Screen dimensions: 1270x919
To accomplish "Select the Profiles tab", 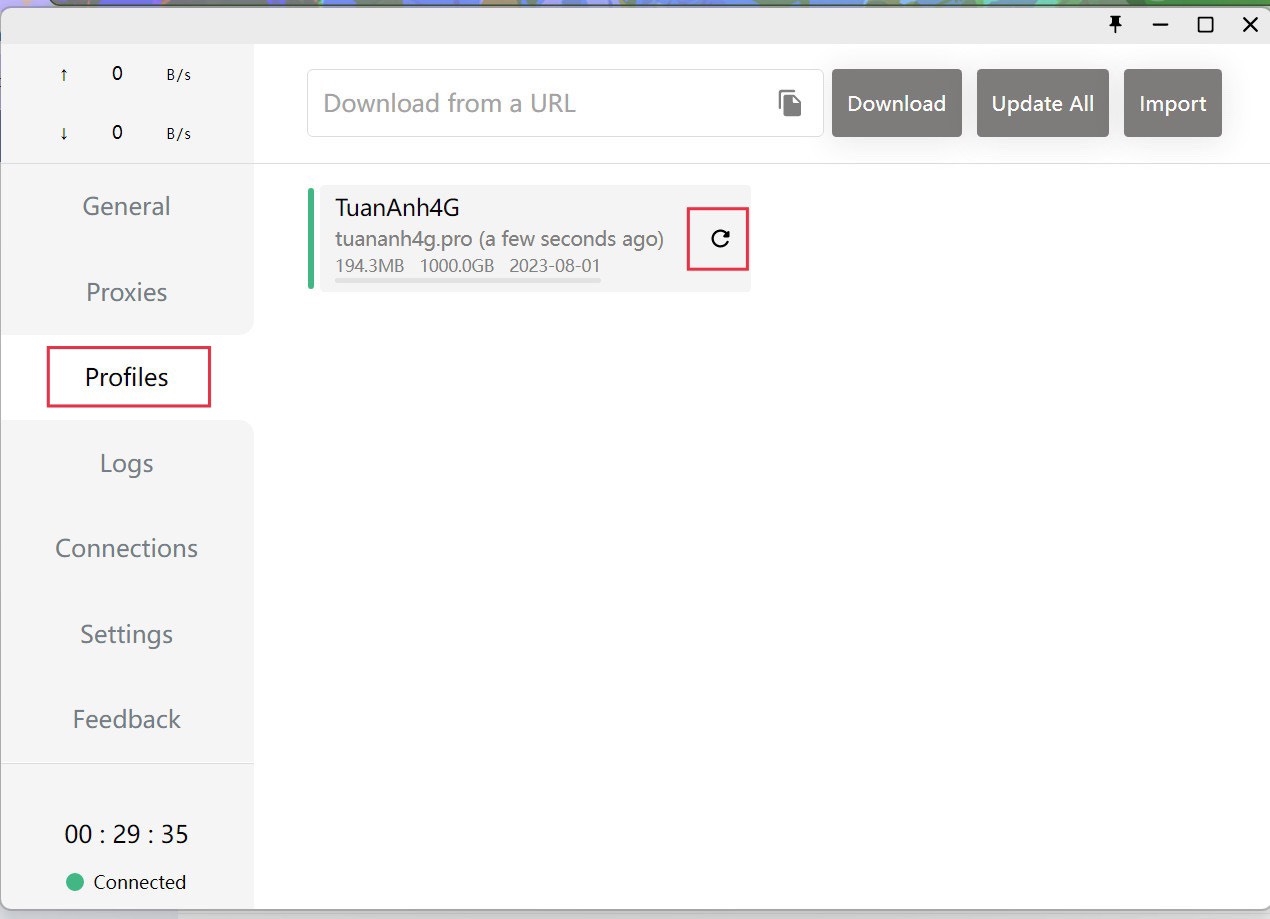I will click(x=127, y=377).
